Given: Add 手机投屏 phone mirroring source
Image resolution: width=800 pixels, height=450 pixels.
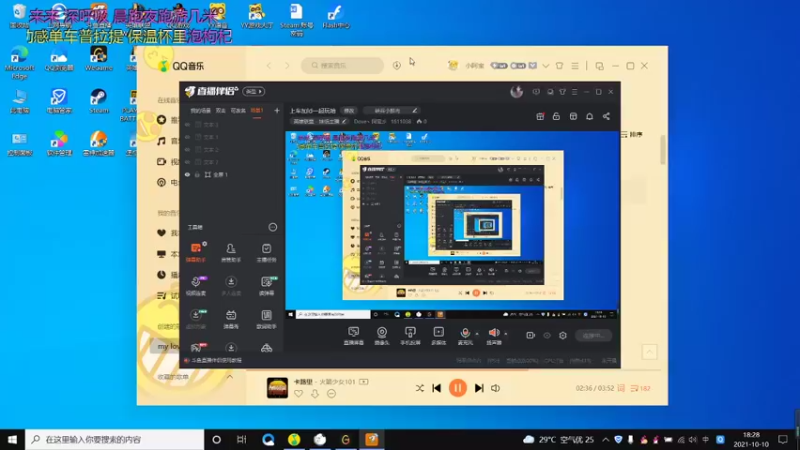Looking at the screenshot, I should coord(410,336).
